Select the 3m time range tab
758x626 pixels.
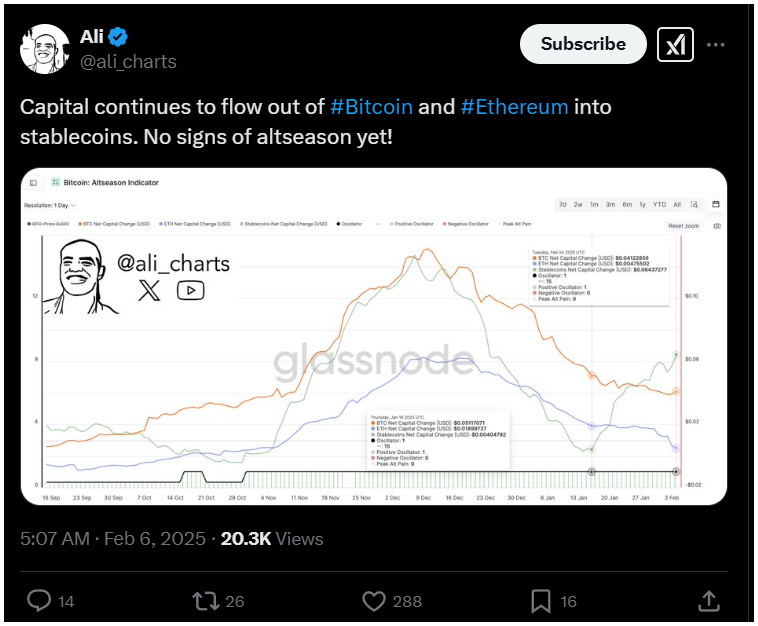(x=611, y=204)
